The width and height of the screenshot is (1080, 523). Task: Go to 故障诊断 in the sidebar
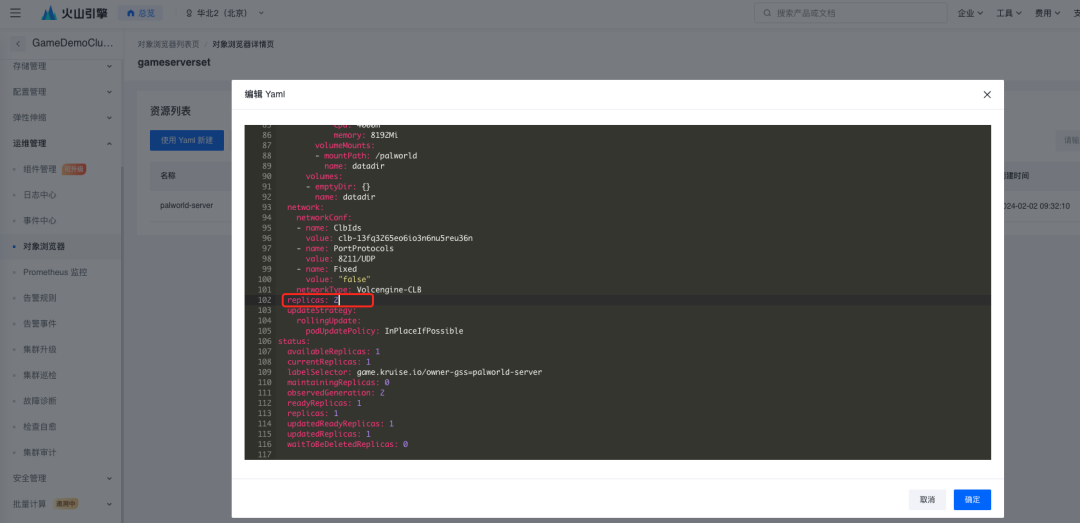40,401
